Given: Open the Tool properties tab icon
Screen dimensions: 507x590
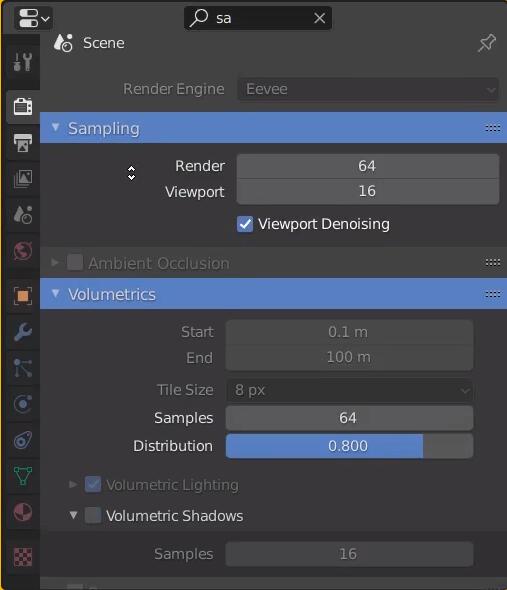Looking at the screenshot, I should pos(23,62).
